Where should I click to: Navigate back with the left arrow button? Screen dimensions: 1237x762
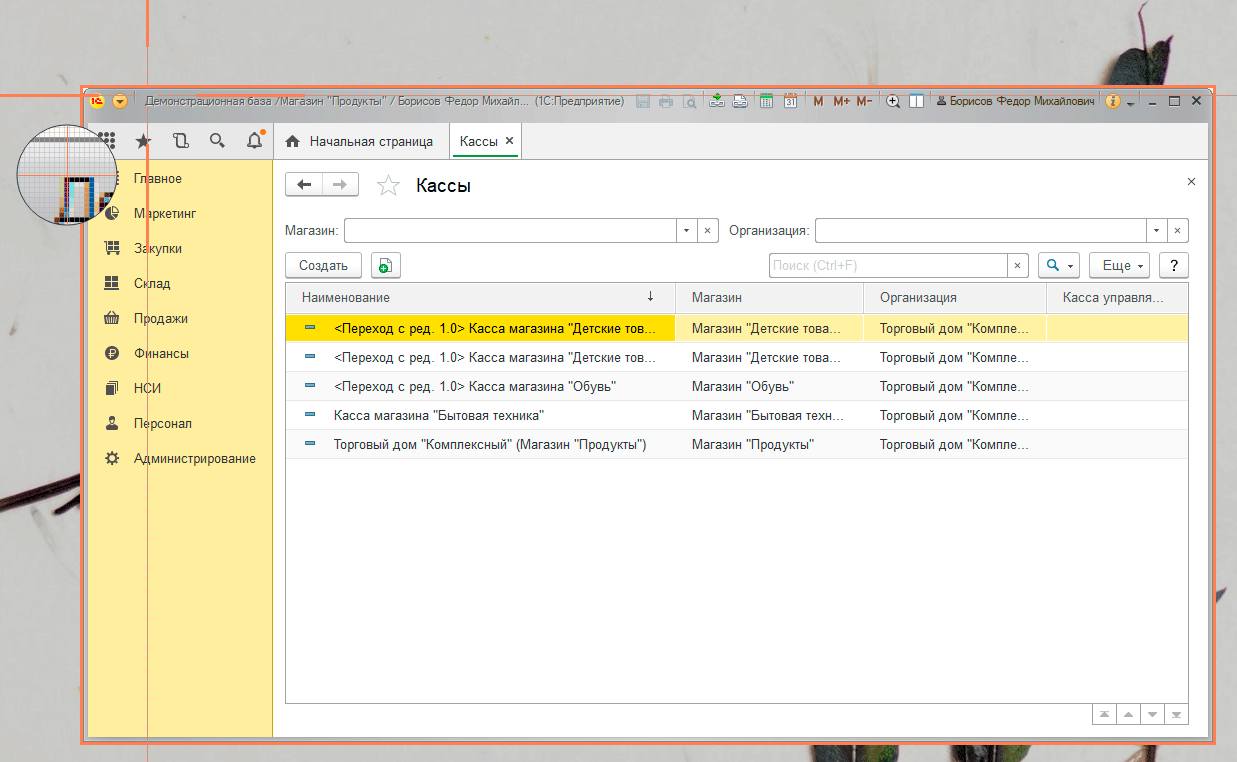305,184
